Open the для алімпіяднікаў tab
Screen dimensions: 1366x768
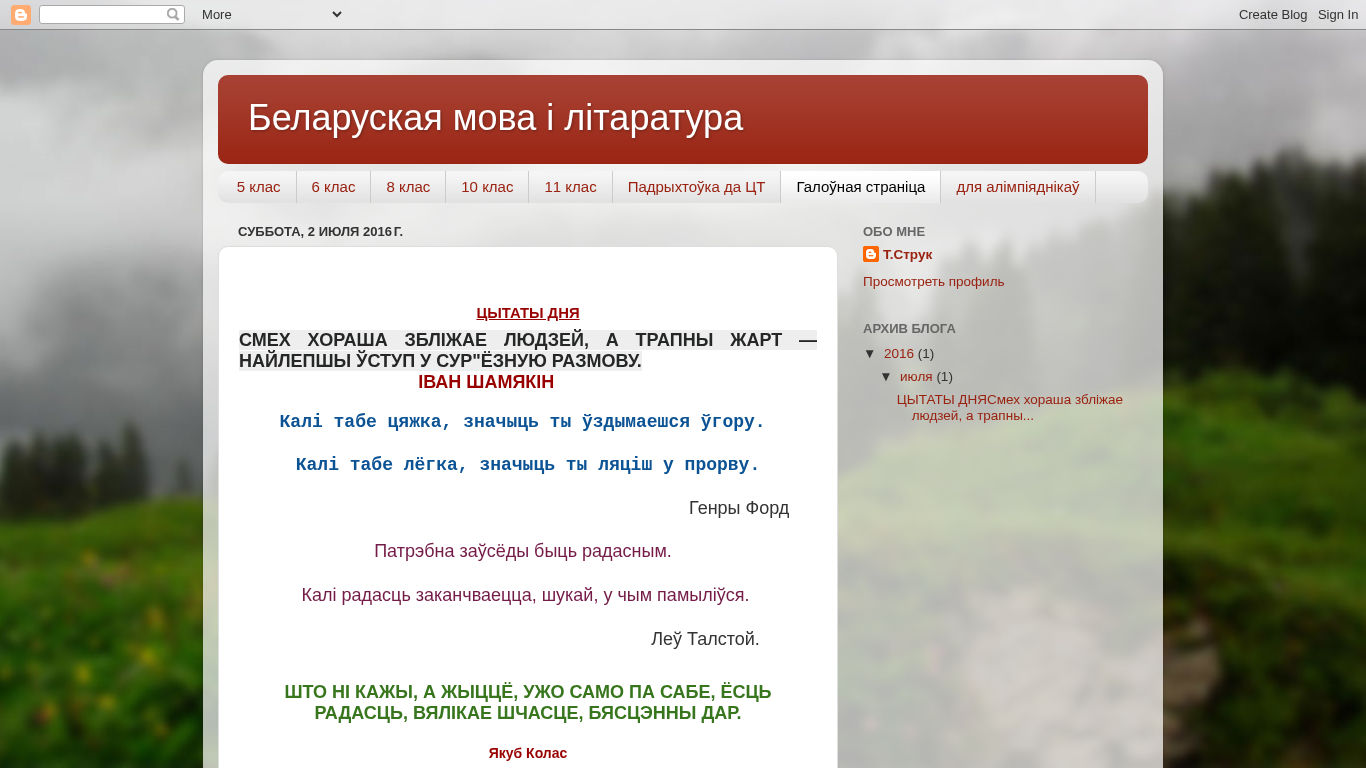tap(1017, 187)
